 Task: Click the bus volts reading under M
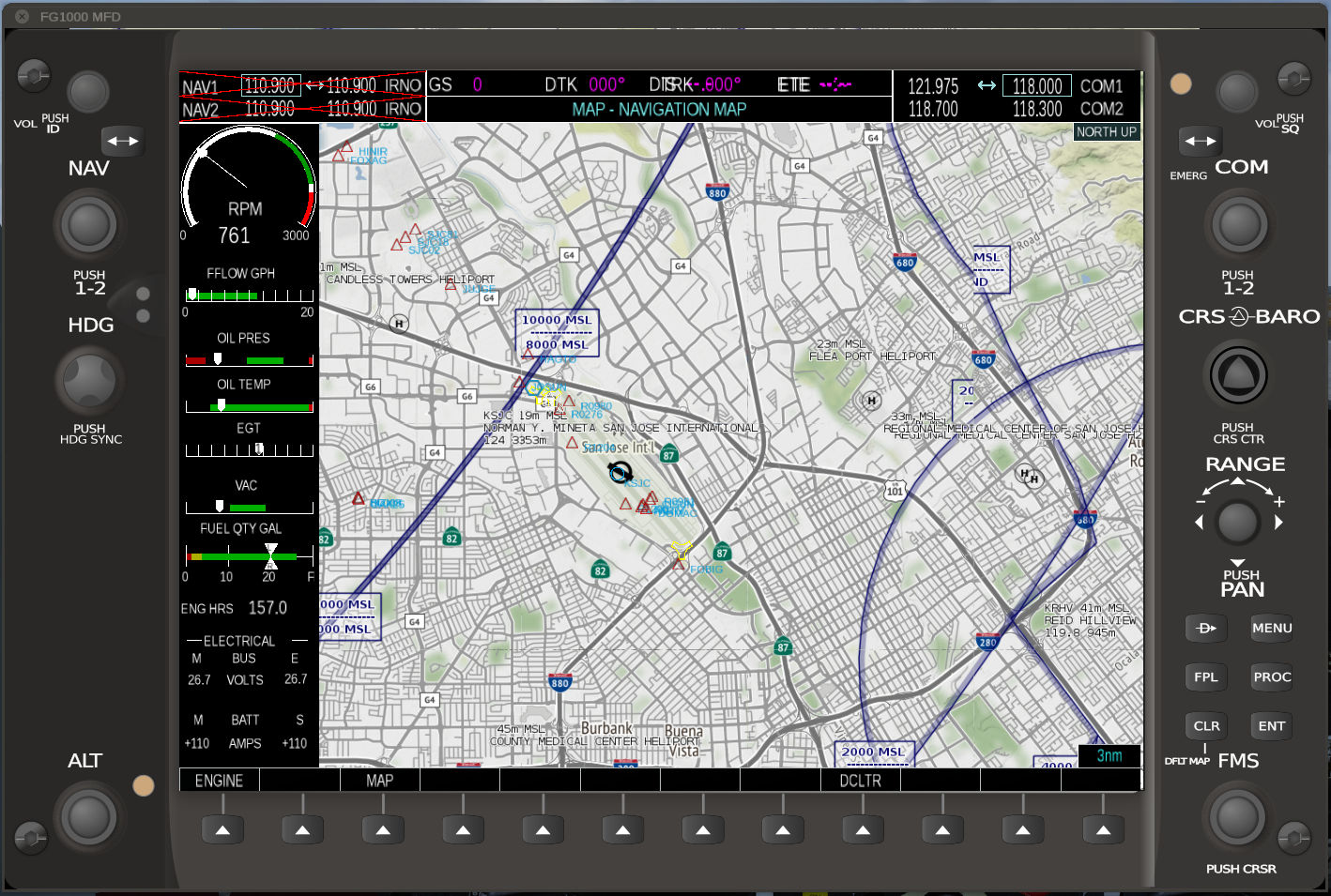199,679
